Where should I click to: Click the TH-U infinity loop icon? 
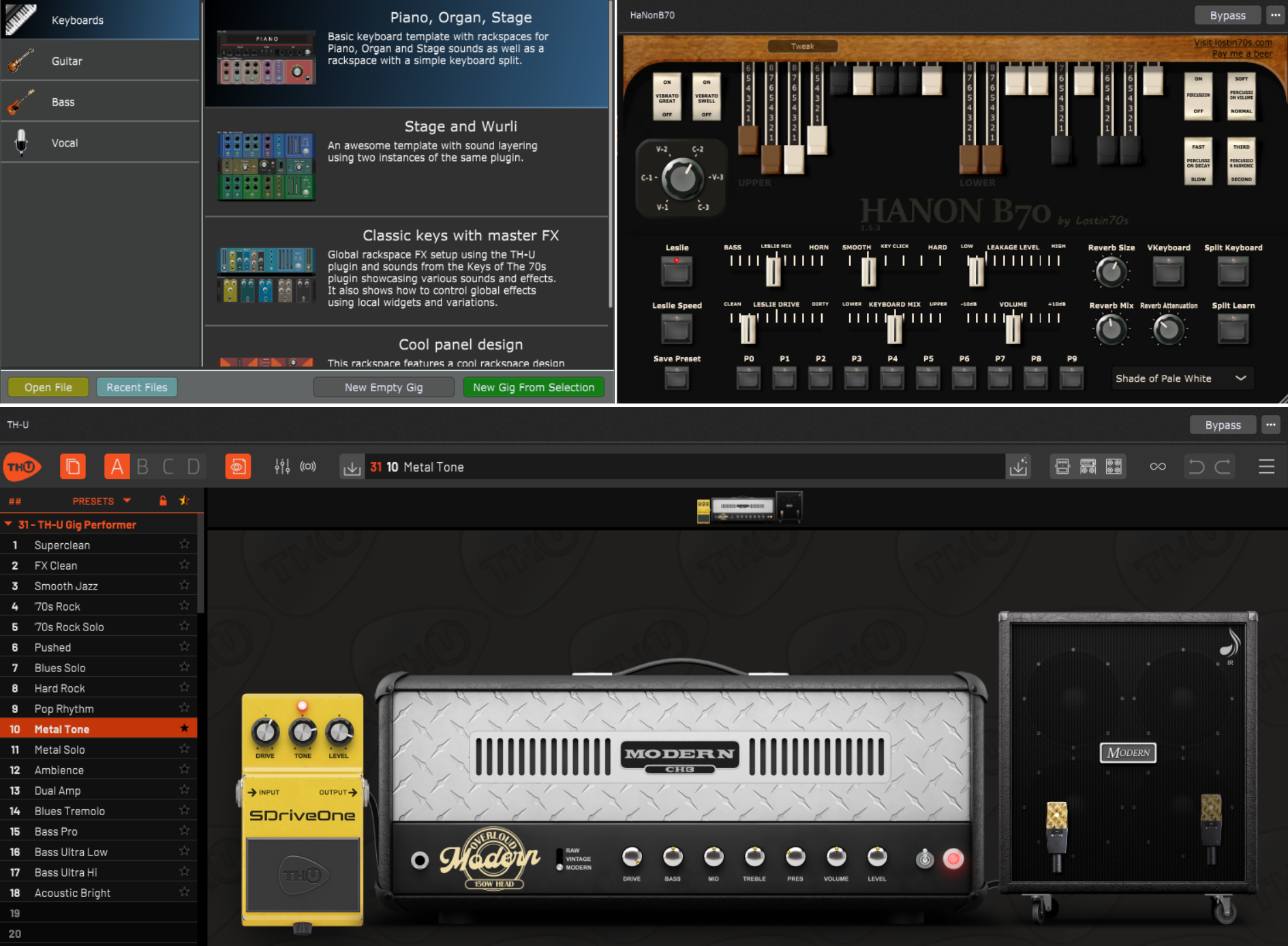pyautogui.click(x=1158, y=467)
